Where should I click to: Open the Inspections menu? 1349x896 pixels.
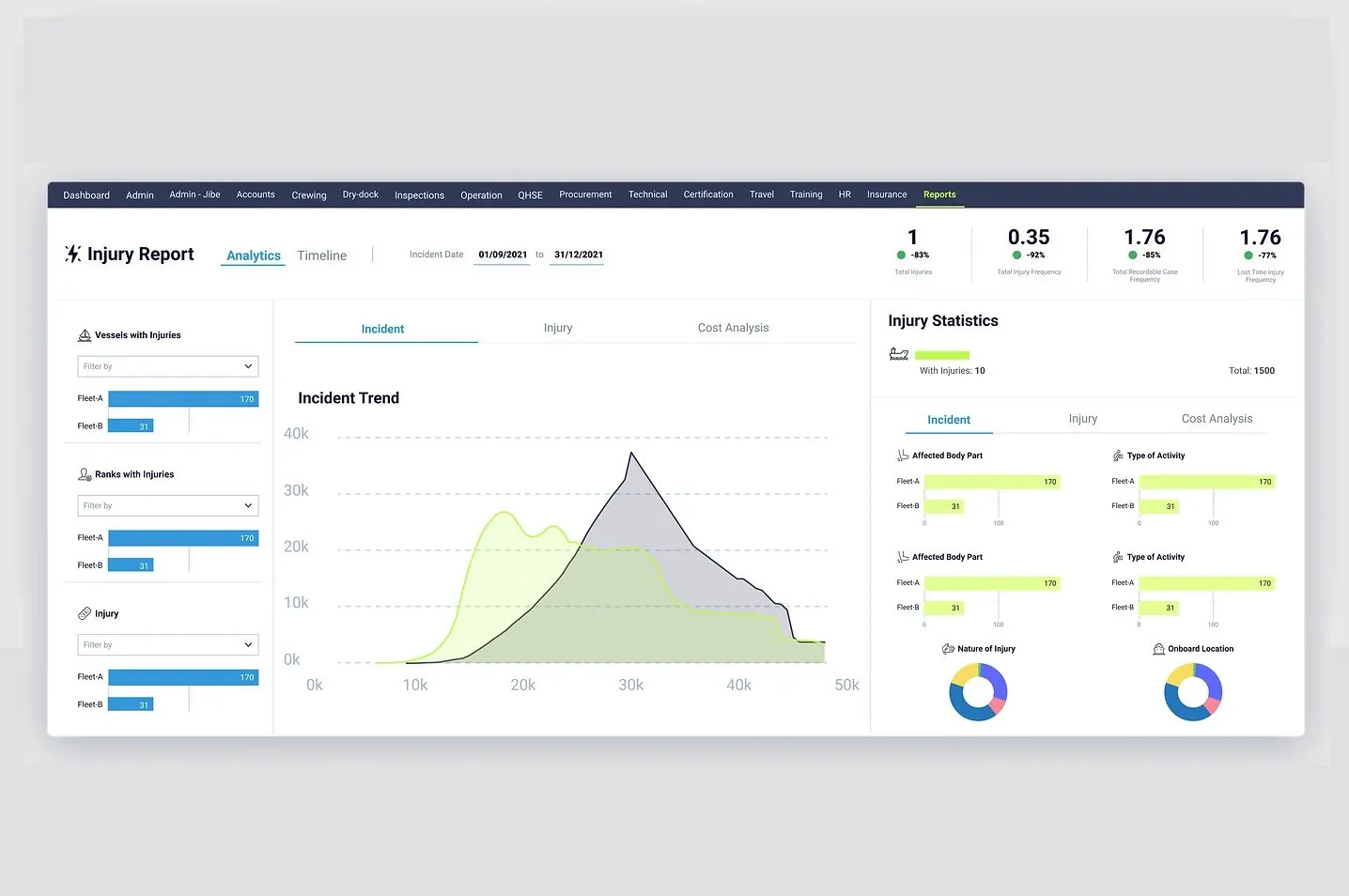(x=419, y=195)
